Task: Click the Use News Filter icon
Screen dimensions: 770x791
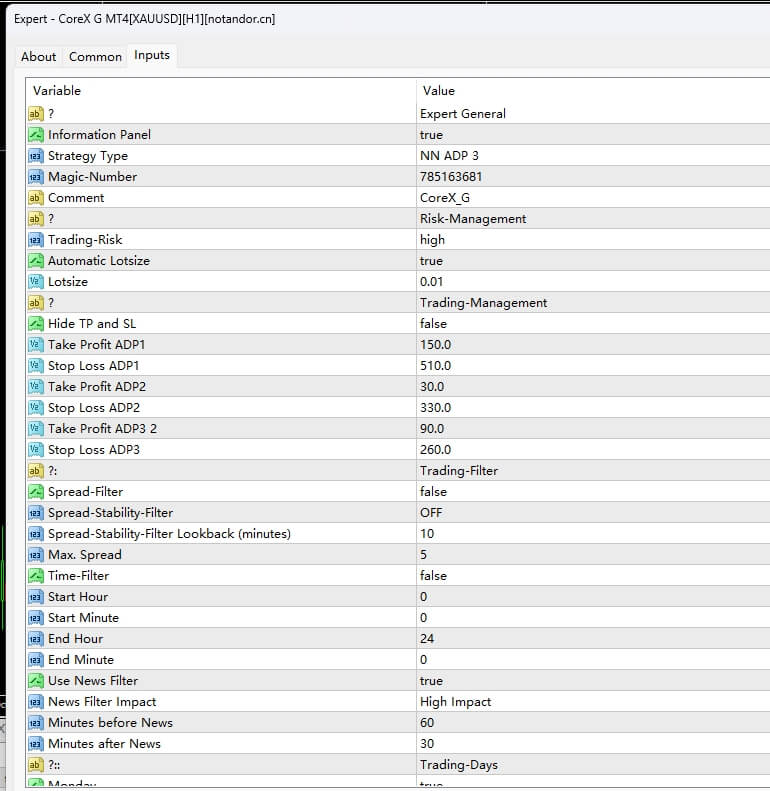Action: click(36, 681)
